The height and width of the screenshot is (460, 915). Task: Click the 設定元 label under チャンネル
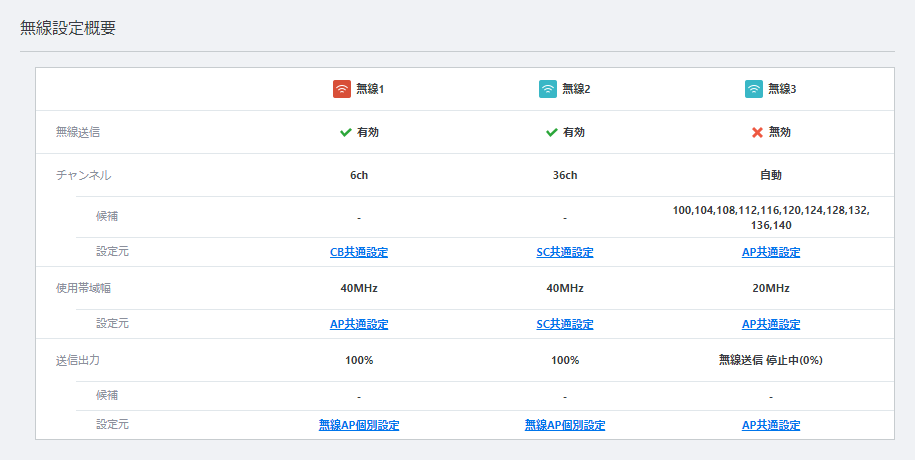point(112,252)
